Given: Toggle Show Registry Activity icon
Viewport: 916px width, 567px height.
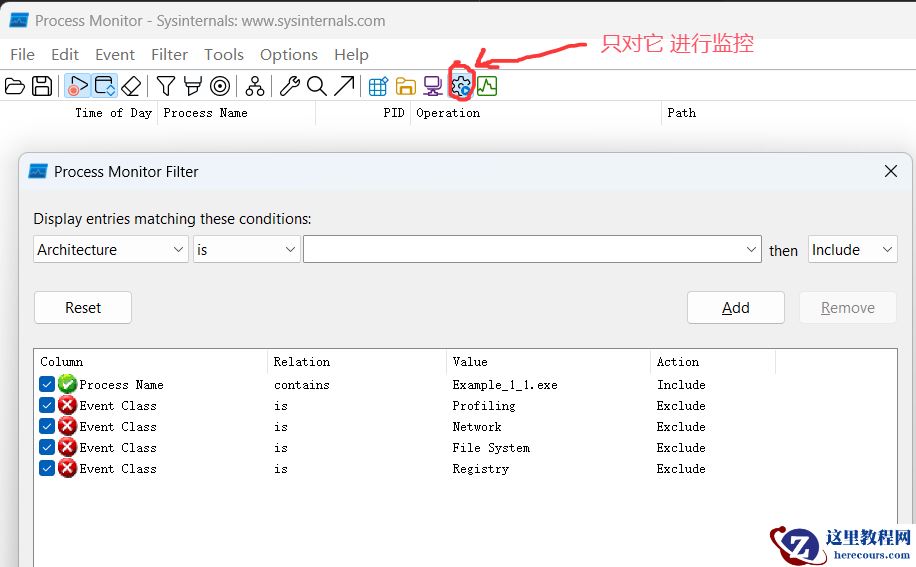Looking at the screenshot, I should tap(378, 87).
